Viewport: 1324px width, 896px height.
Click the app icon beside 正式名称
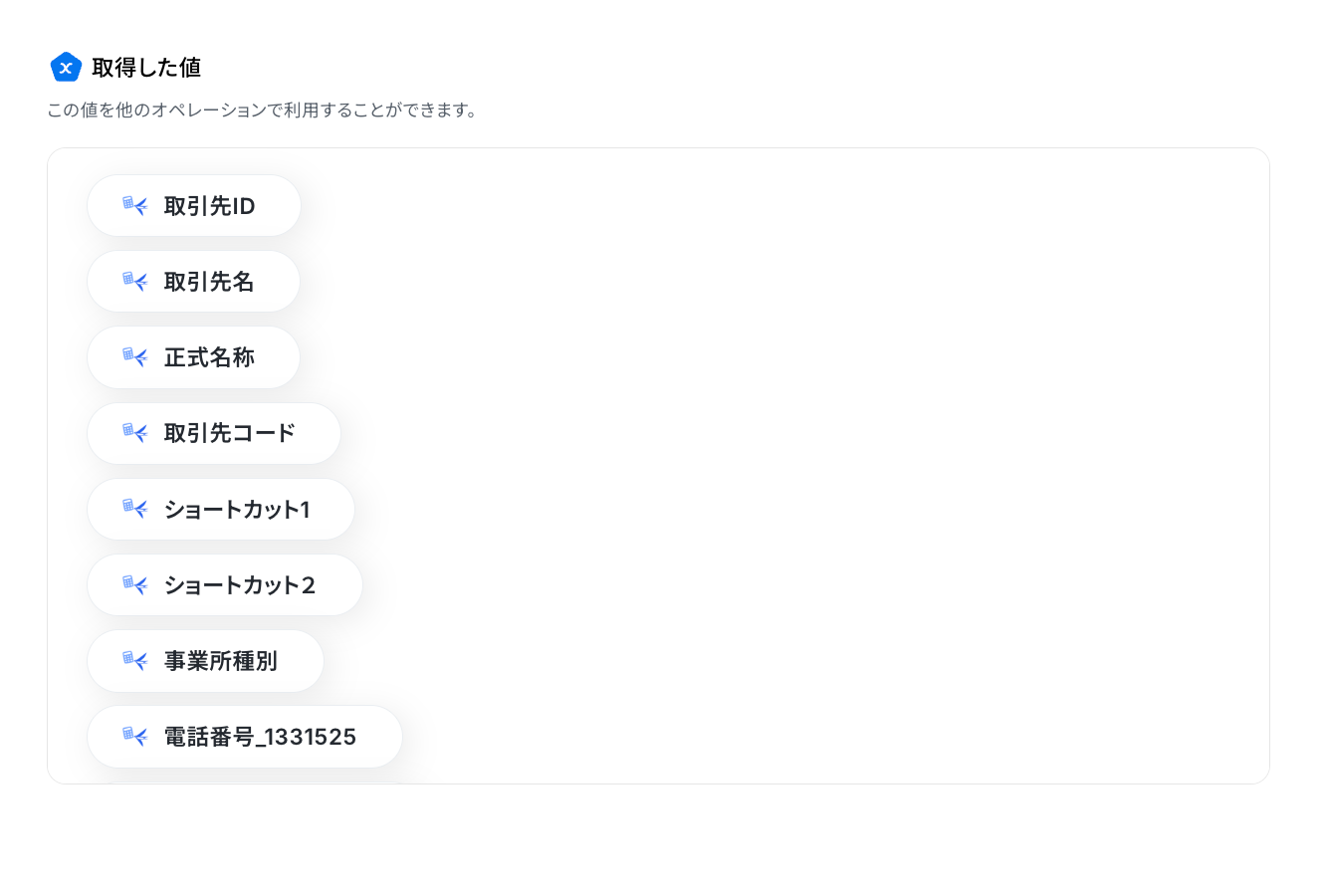(x=135, y=357)
